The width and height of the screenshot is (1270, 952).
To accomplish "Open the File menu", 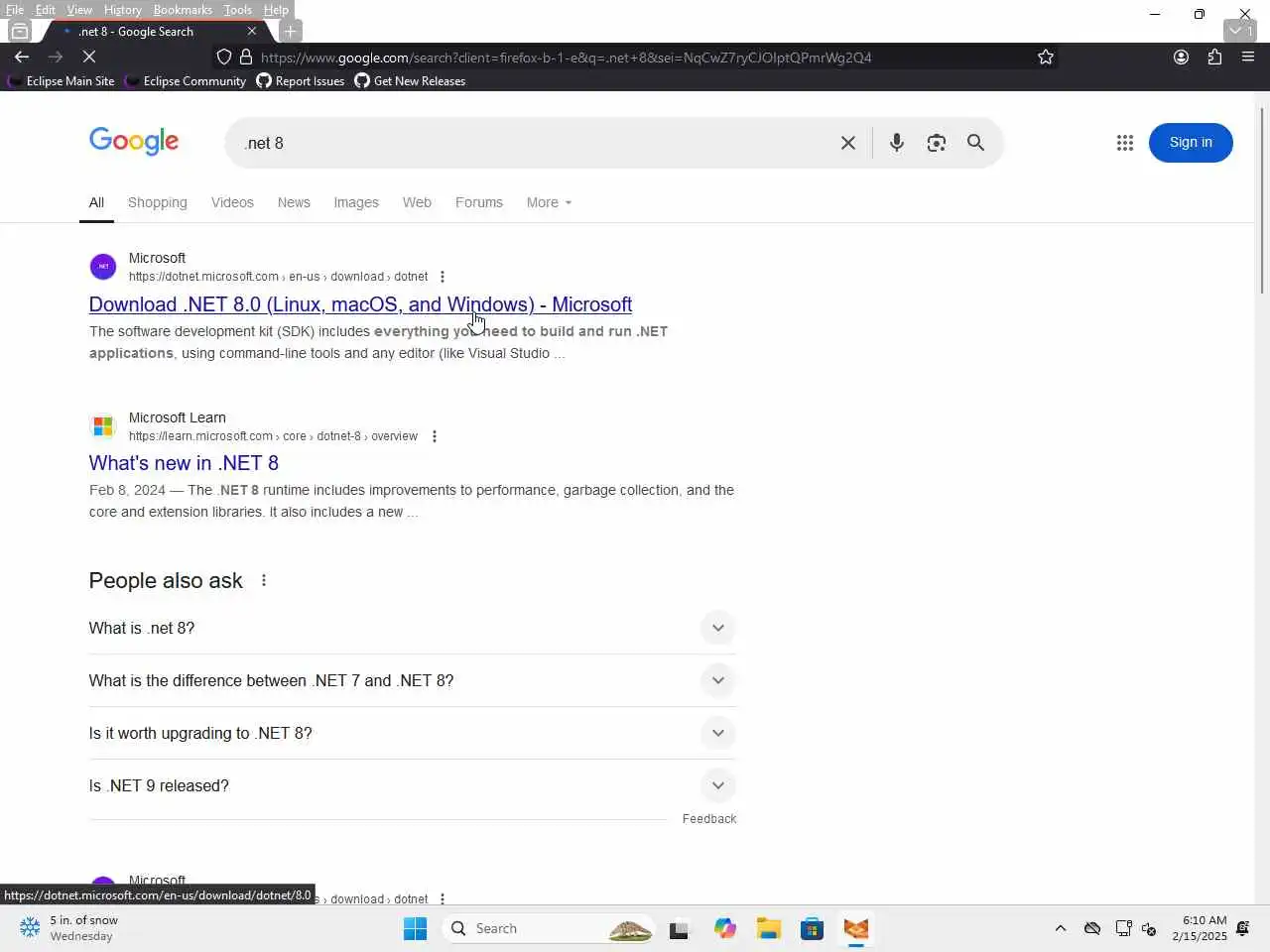I will tap(15, 10).
